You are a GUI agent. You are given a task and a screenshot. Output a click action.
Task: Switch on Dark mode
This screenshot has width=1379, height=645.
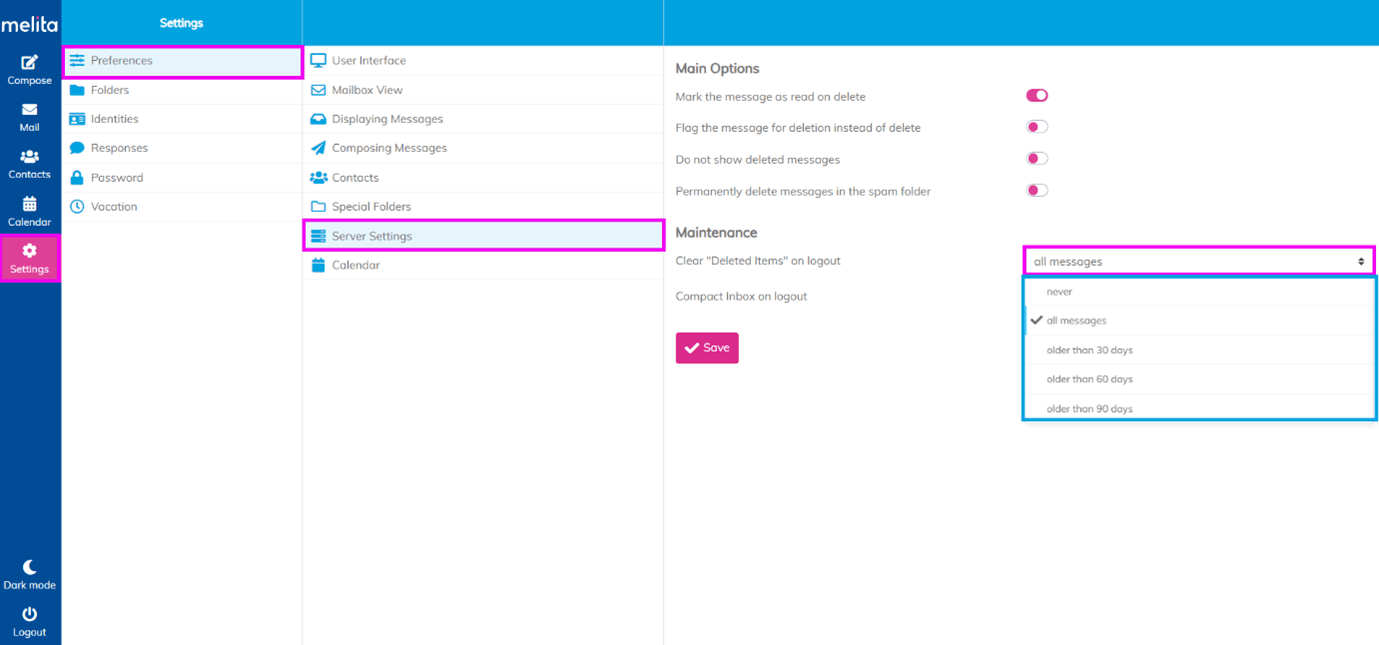pos(29,574)
